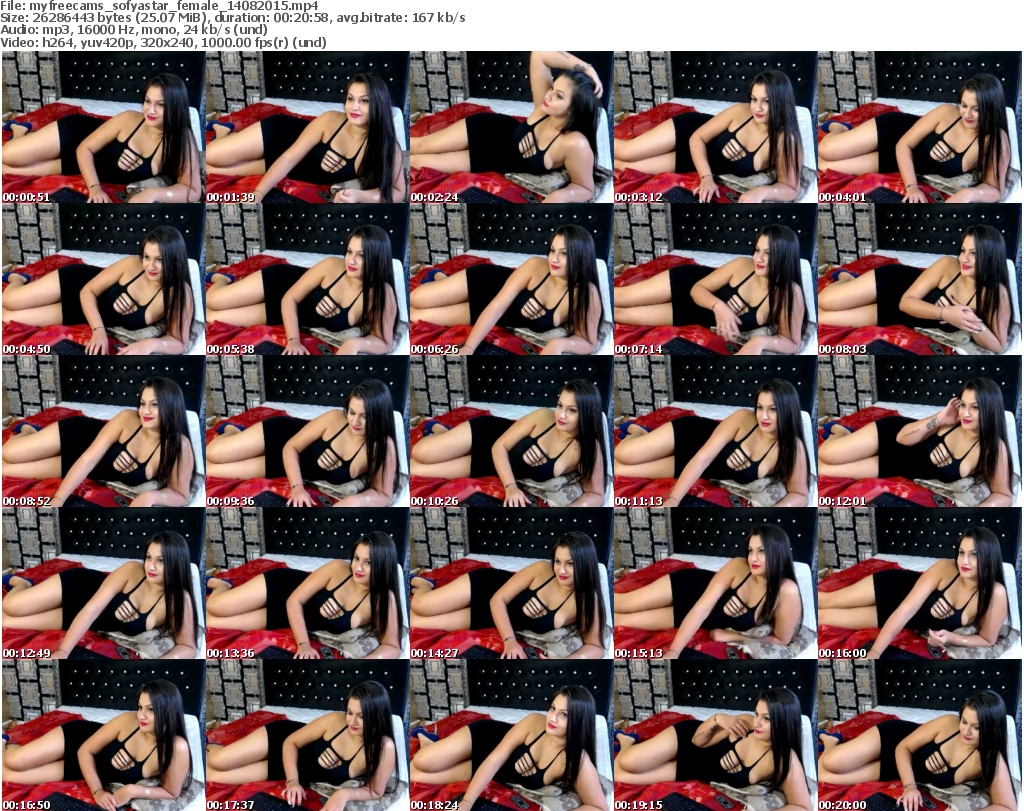The height and width of the screenshot is (811, 1024).
Task: Select the thumbnail stamped 00:13:36
Action: click(308, 584)
